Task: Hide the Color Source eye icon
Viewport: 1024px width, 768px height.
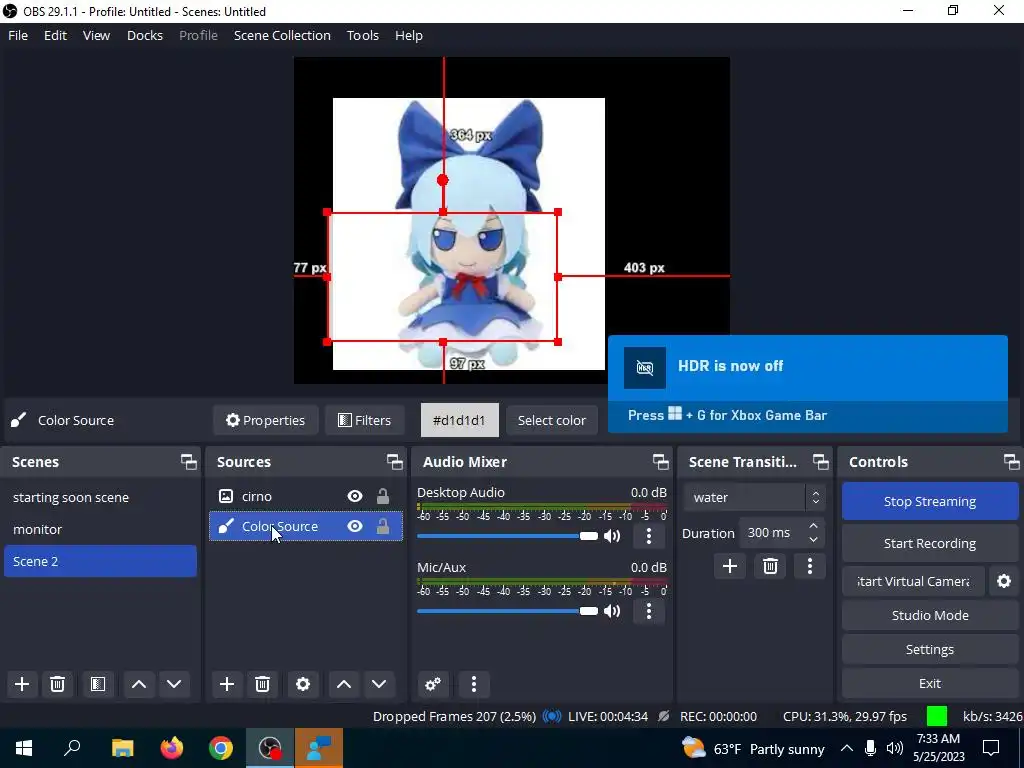Action: (x=355, y=526)
